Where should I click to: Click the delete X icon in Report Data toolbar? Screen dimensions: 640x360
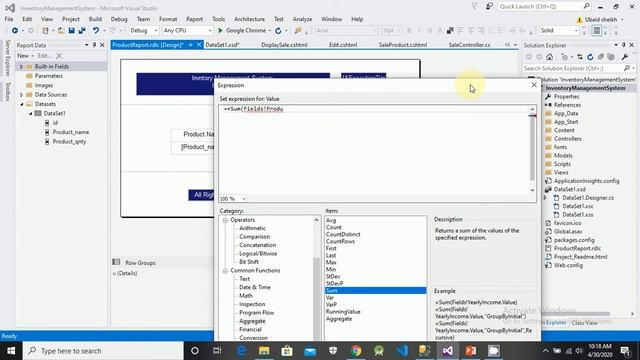[59, 56]
